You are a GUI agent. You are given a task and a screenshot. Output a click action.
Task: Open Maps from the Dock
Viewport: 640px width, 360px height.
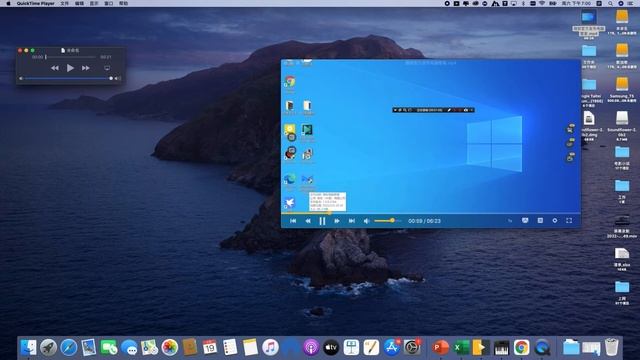point(149,347)
